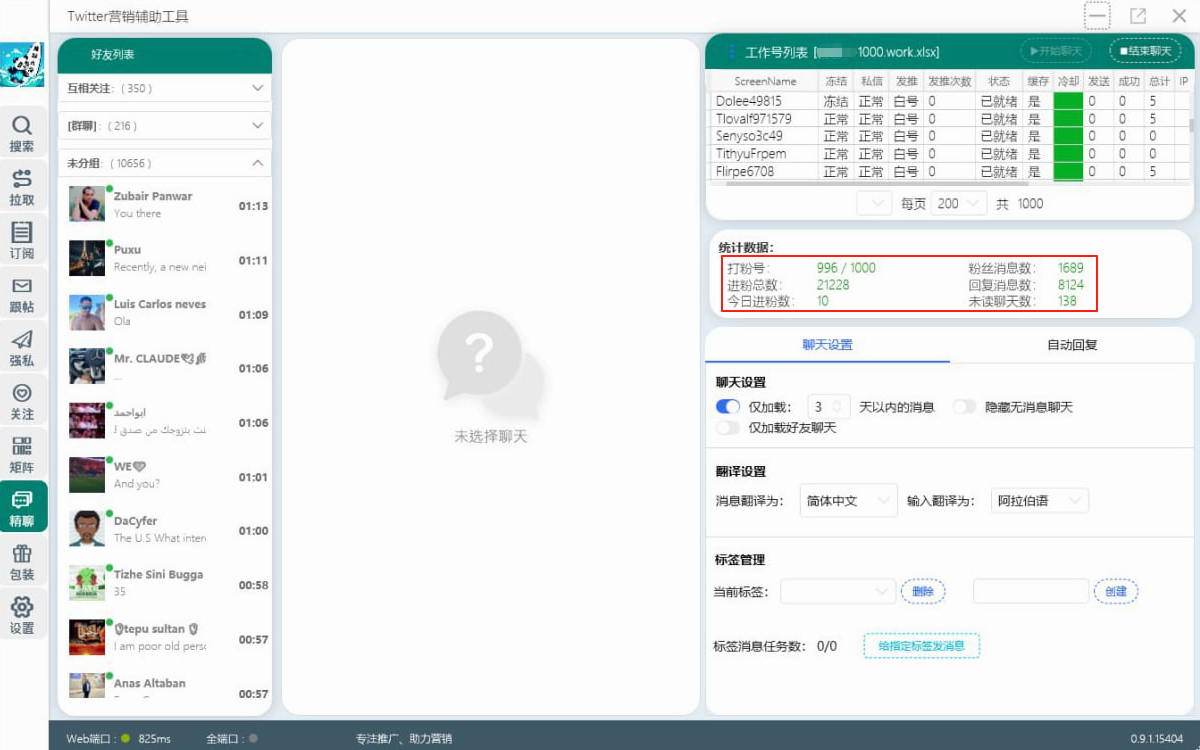Open the 矩阵 matrix module
The image size is (1200, 750).
point(22,455)
